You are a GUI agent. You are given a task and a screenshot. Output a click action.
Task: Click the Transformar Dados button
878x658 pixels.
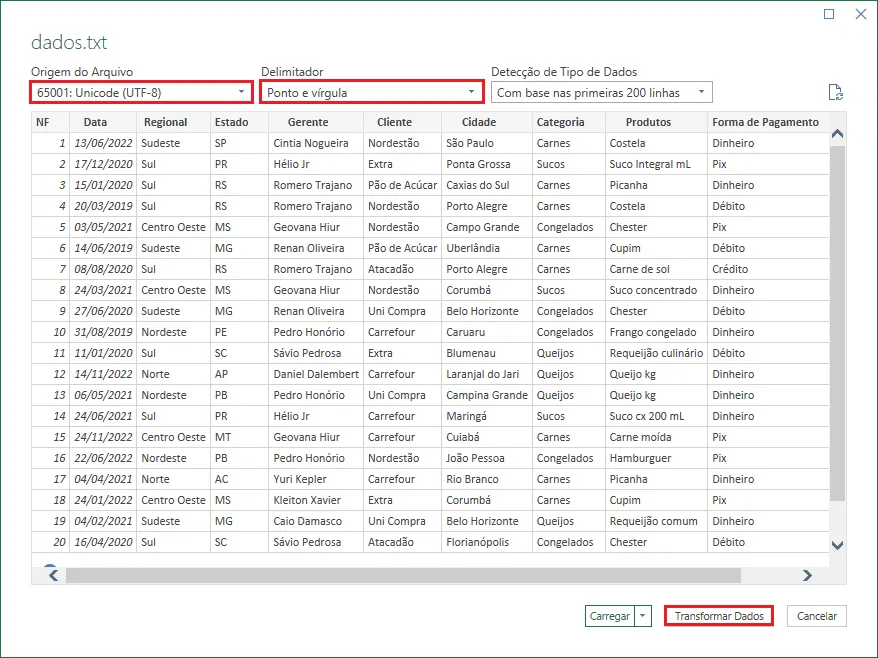pyautogui.click(x=719, y=616)
